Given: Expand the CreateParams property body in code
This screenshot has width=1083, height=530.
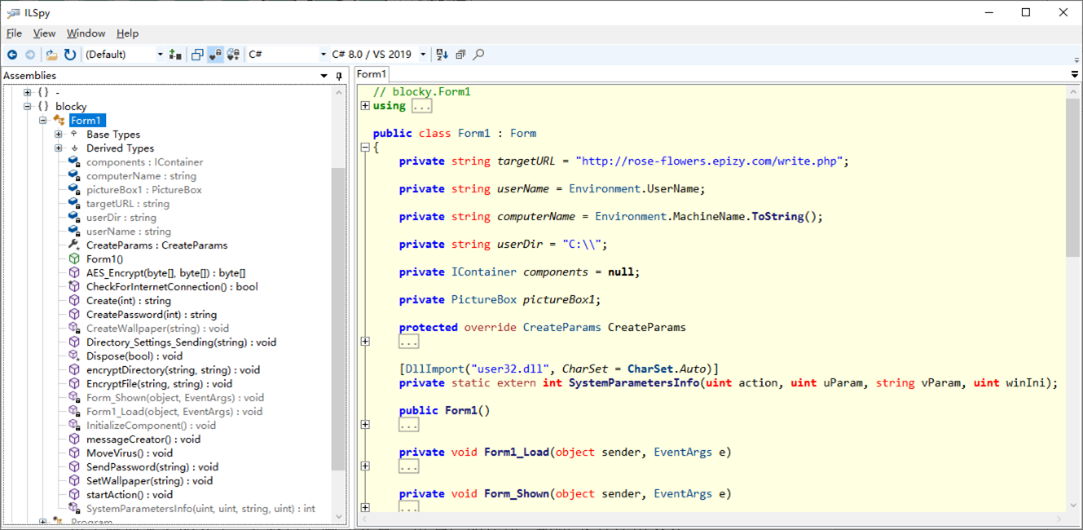Looking at the screenshot, I should point(365,341).
